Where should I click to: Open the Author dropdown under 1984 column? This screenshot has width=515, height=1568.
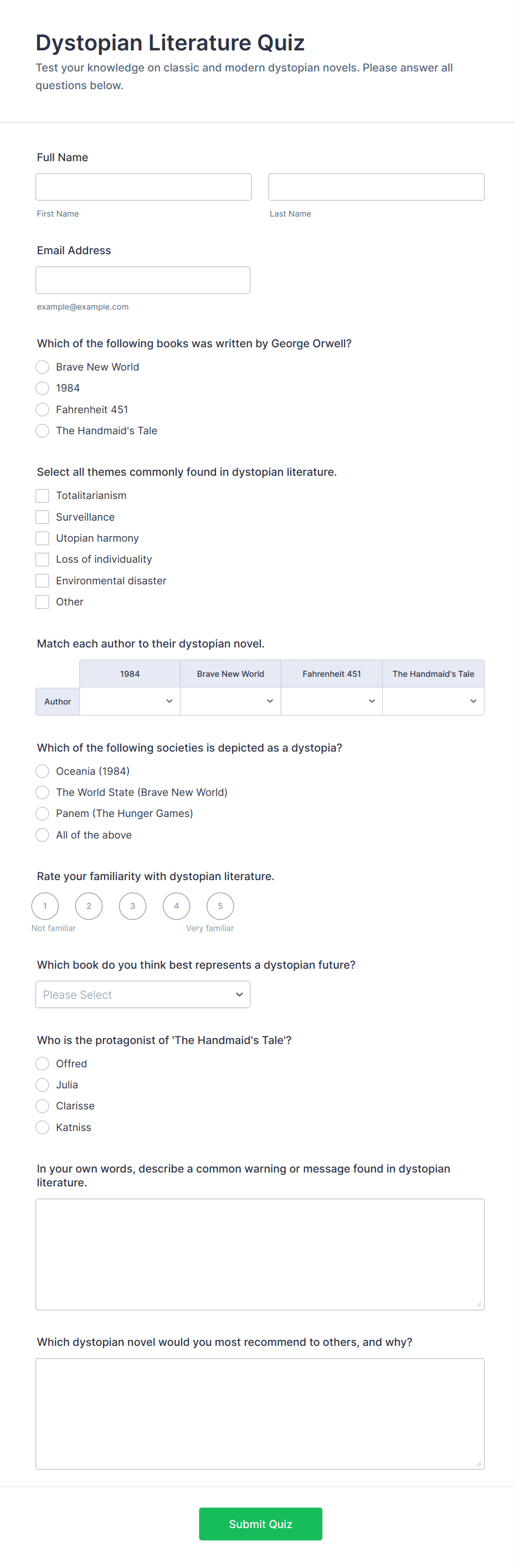point(130,701)
